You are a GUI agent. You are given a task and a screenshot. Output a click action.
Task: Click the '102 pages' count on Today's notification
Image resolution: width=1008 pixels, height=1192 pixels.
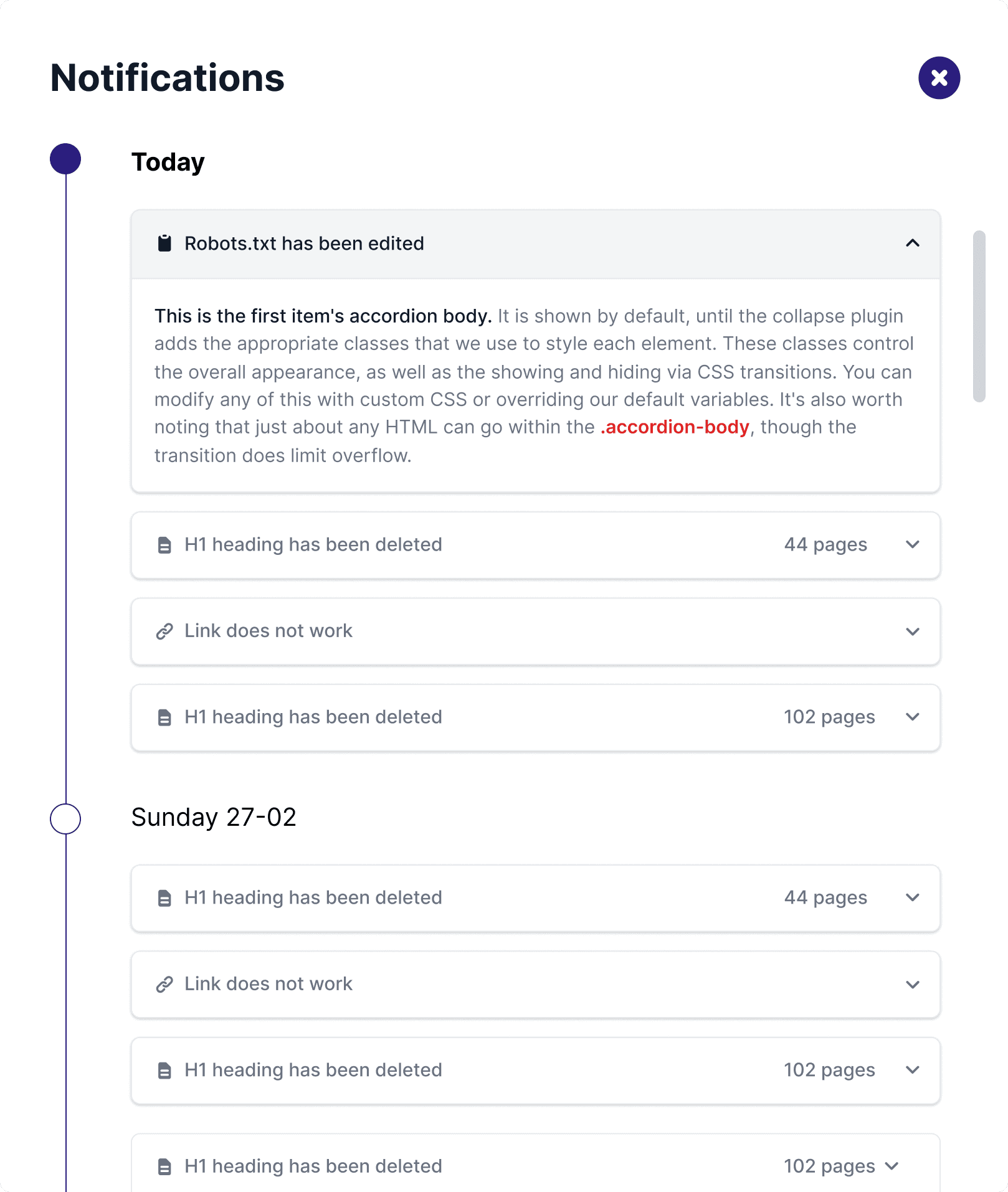829,717
